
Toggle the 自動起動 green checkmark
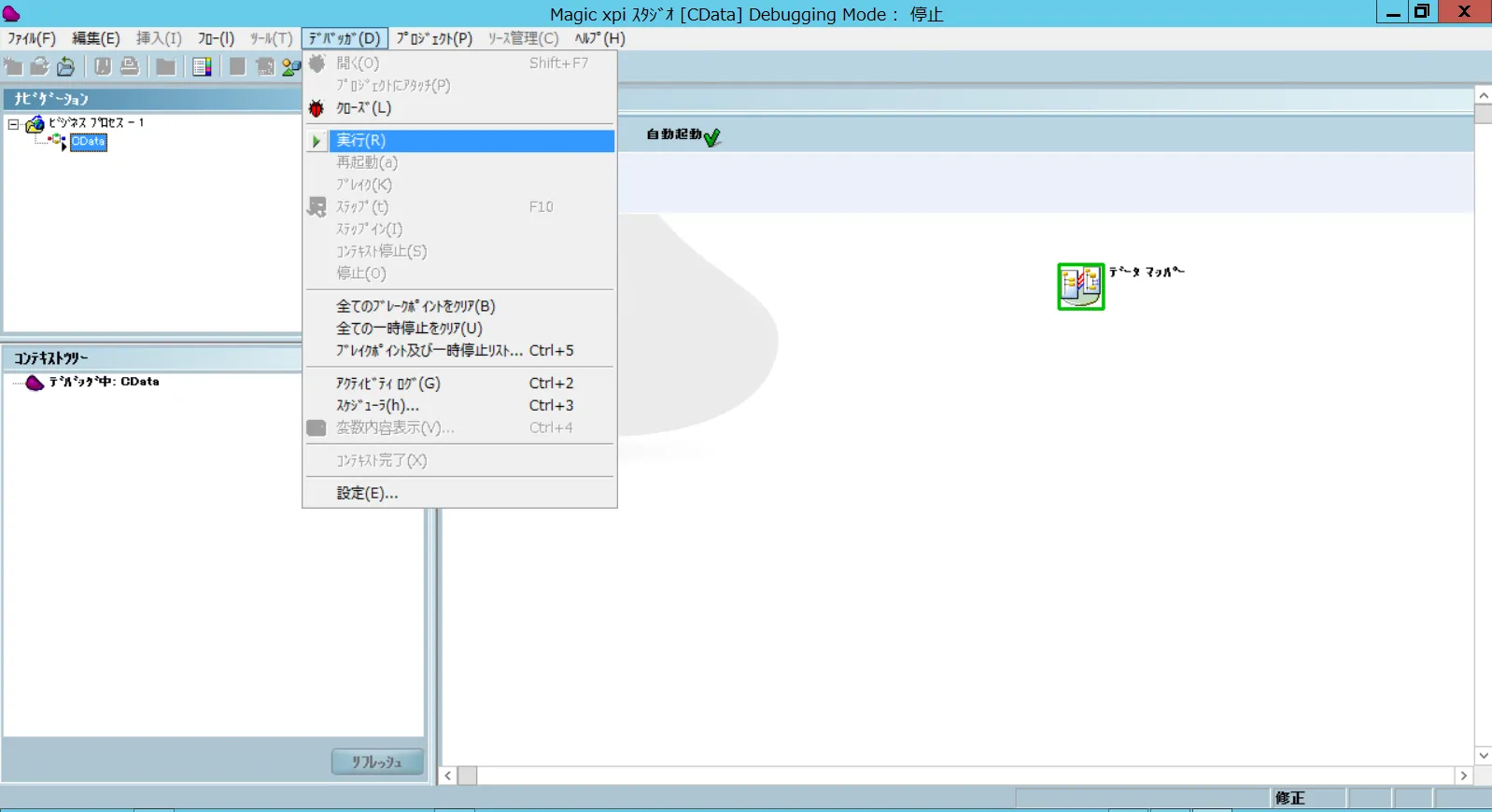click(712, 137)
